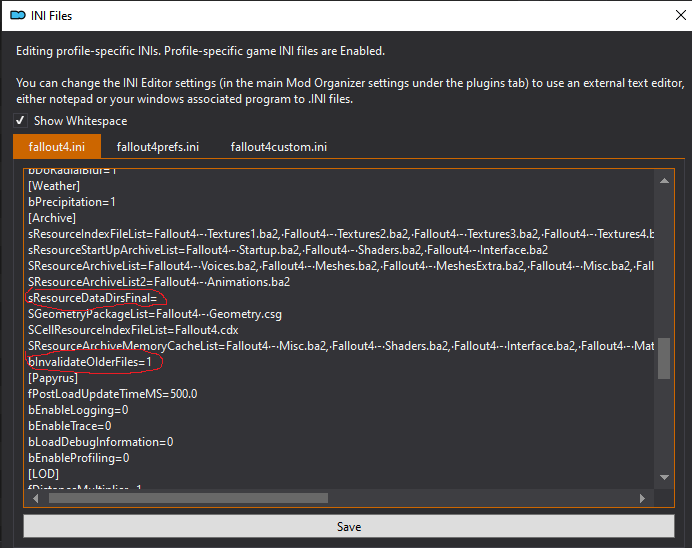Save the INI file changes

349,526
